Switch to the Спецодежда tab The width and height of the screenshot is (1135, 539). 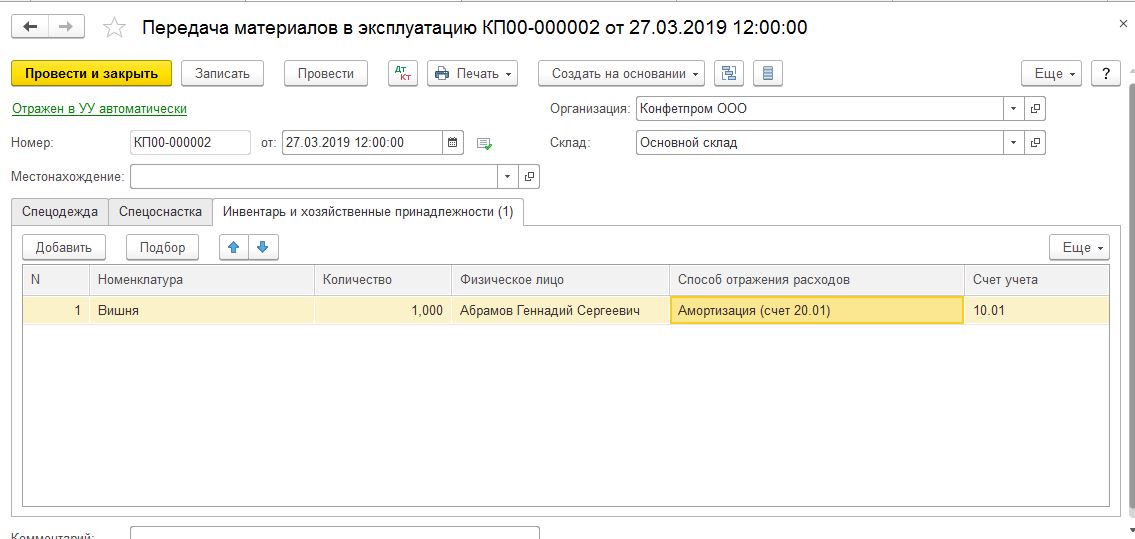[60, 211]
